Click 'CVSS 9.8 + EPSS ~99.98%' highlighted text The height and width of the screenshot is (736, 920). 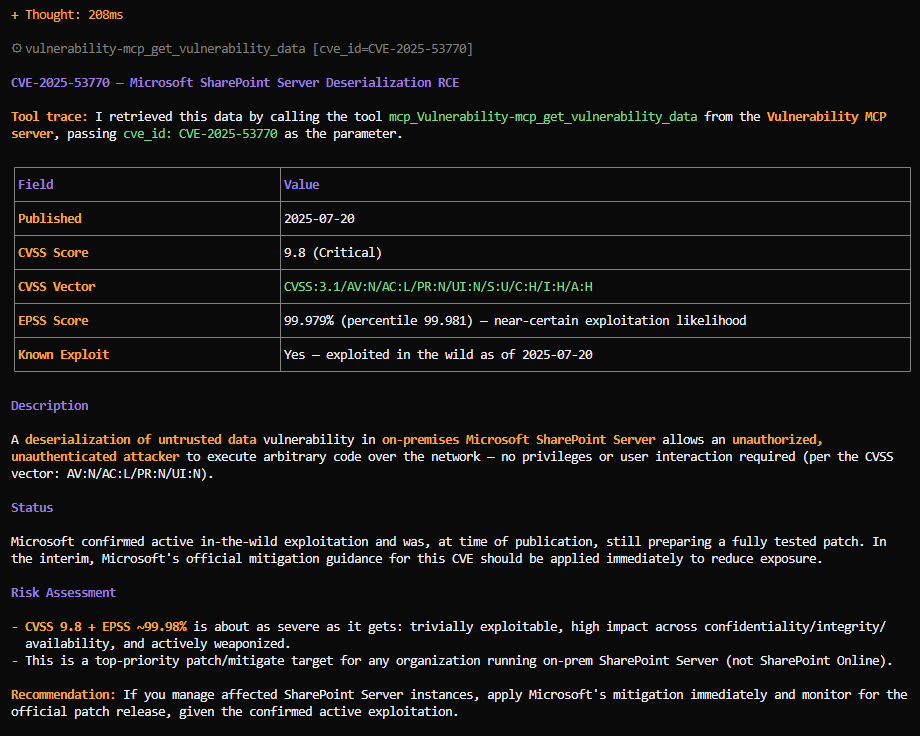click(106, 627)
